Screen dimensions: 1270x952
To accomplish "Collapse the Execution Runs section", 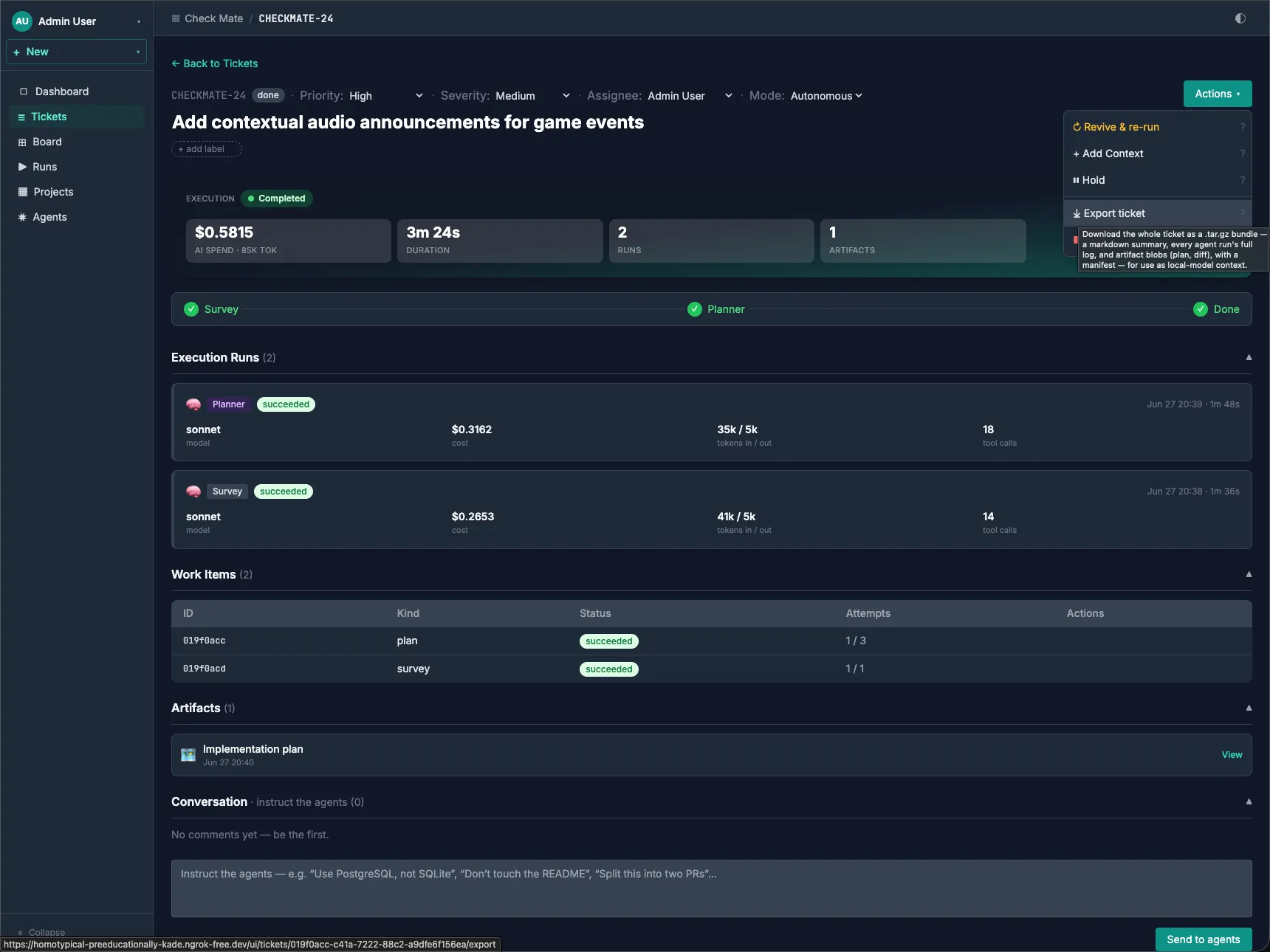I will pyautogui.click(x=1249, y=357).
